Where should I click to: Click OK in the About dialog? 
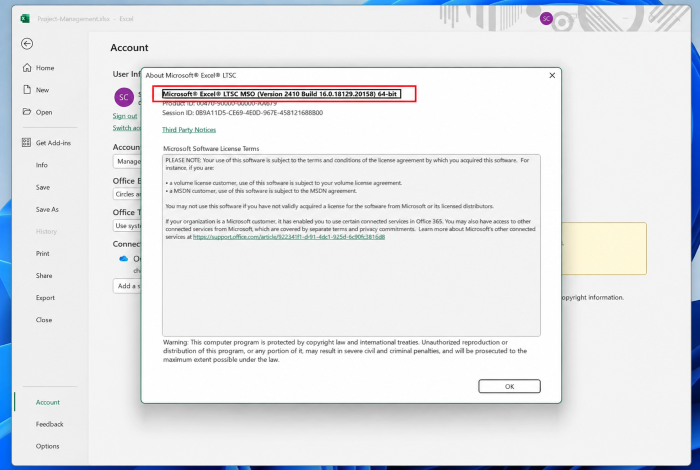[509, 386]
